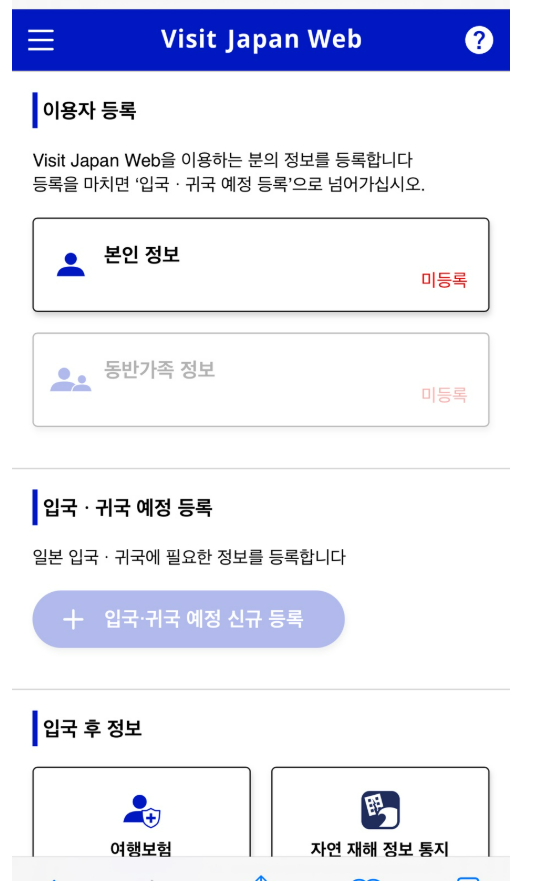Click the 입국 후 정보 section heading
The image size is (547, 881).
[92, 728]
